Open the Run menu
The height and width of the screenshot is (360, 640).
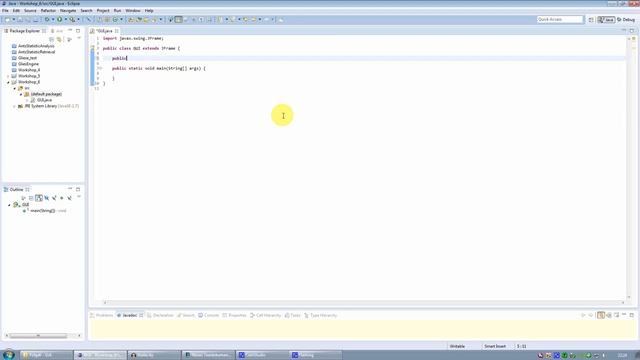[x=118, y=11]
